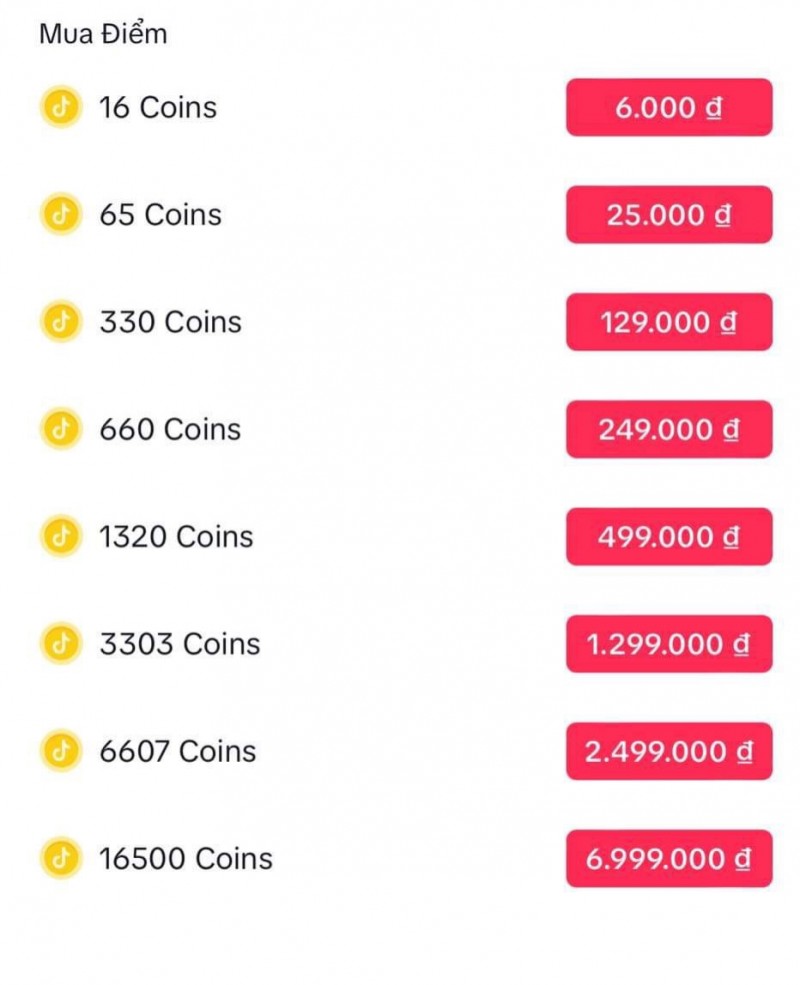Click the coin icon beside 3303 Coins
Image resolution: width=800 pixels, height=985 pixels.
(x=60, y=643)
